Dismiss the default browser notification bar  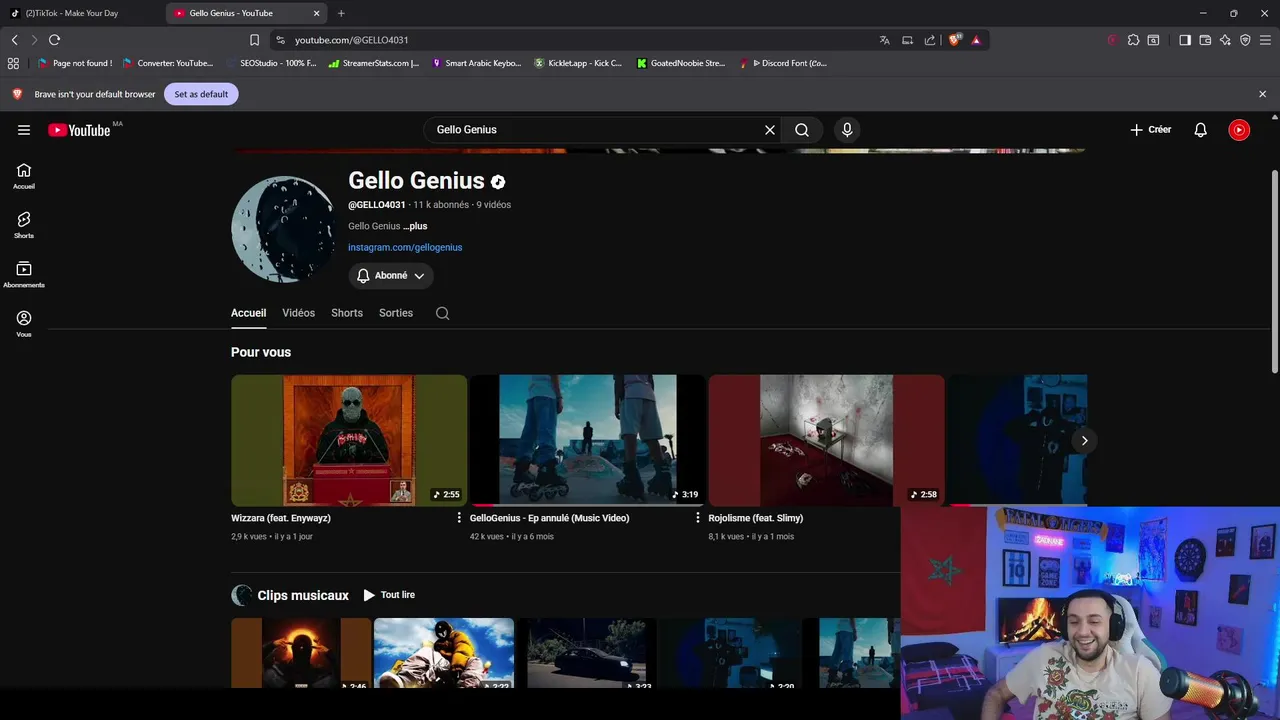click(x=1262, y=94)
